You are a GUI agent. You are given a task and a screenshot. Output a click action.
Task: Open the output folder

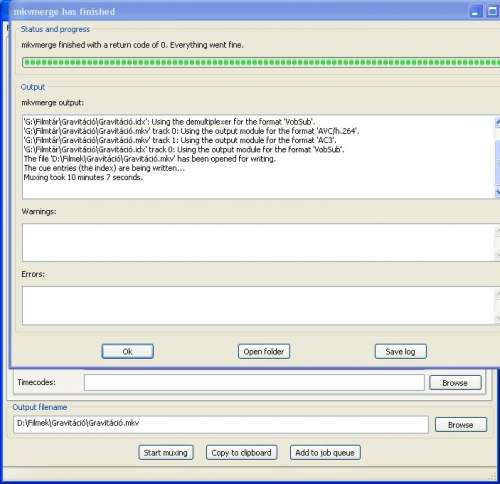(264, 351)
